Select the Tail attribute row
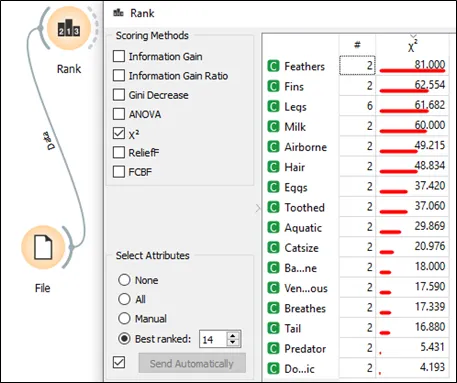Screen dimensions: 457x383 (356, 328)
